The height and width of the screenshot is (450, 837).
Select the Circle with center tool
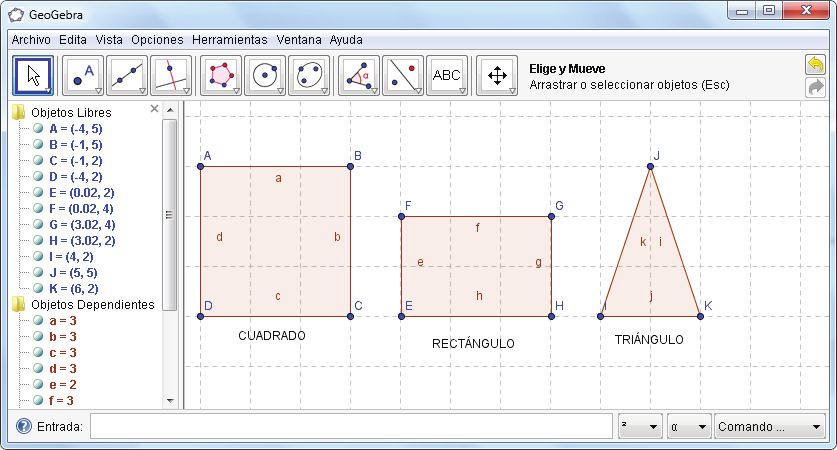point(265,76)
